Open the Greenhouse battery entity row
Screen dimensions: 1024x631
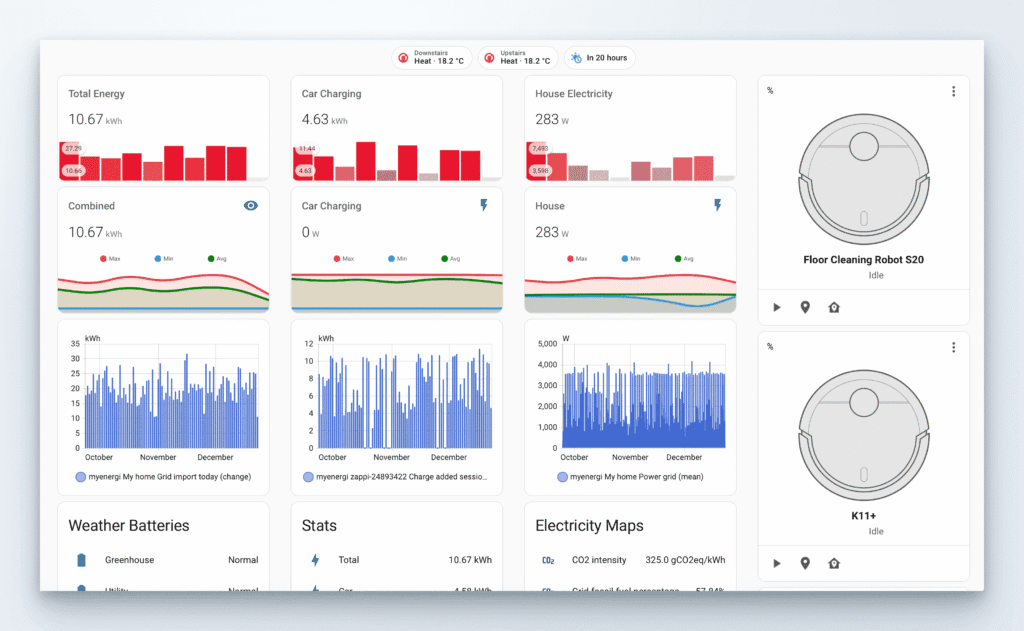pyautogui.click(x=163, y=560)
